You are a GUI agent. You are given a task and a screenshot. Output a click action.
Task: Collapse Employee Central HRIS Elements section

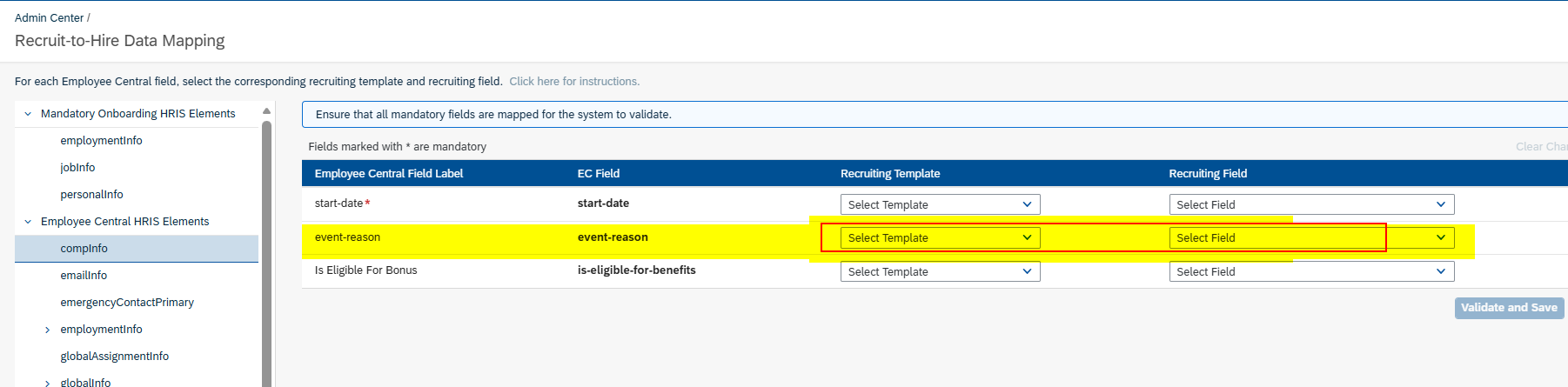[28, 222]
